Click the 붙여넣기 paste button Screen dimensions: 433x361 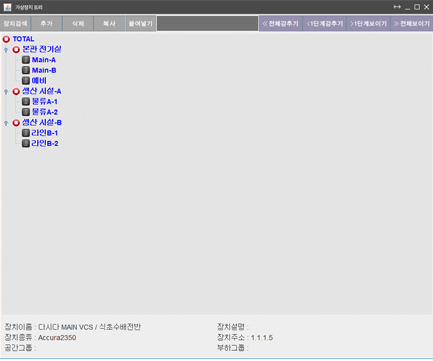[141, 24]
